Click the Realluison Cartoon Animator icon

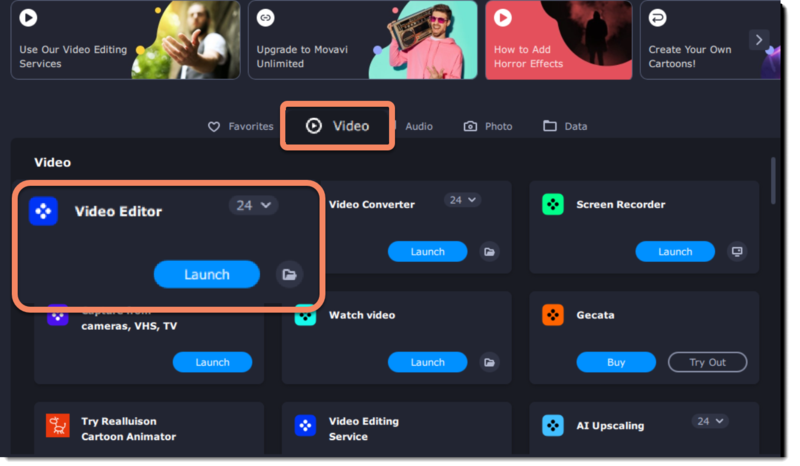click(x=58, y=426)
